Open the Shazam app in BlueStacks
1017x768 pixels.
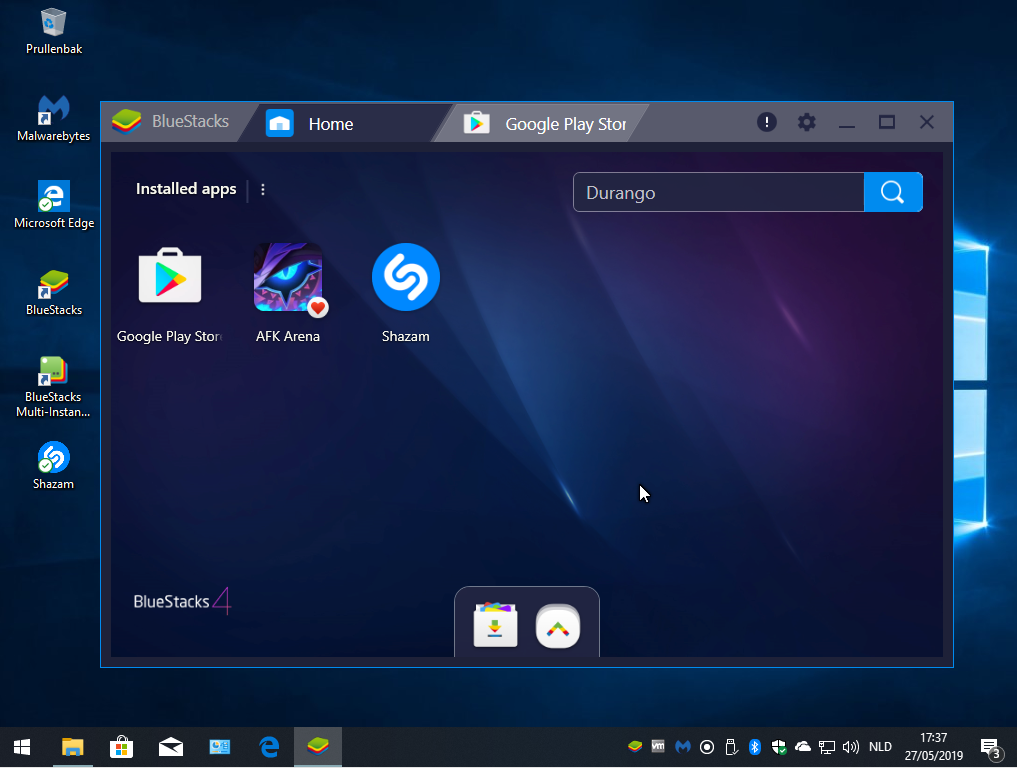406,277
